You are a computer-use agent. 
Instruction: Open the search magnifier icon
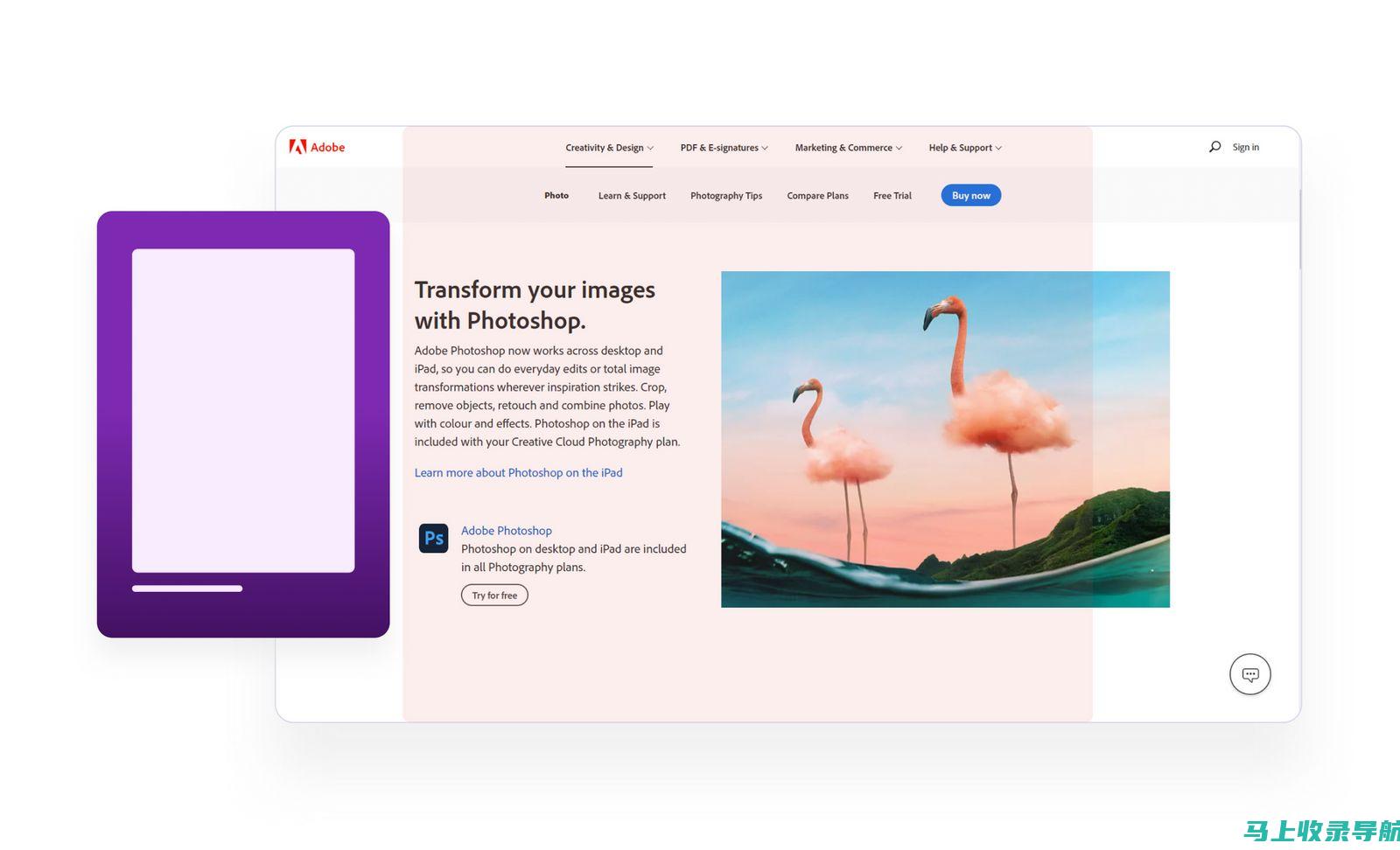1214,147
